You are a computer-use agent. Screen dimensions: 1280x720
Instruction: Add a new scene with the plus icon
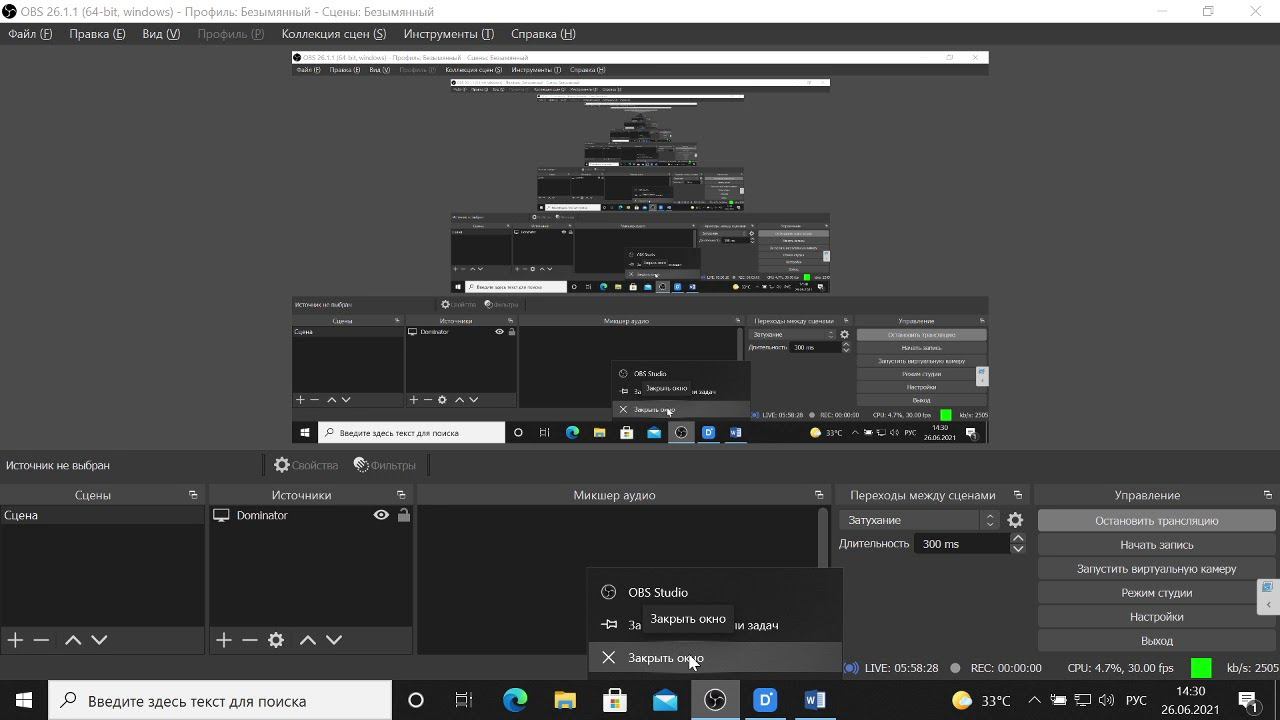[15, 640]
